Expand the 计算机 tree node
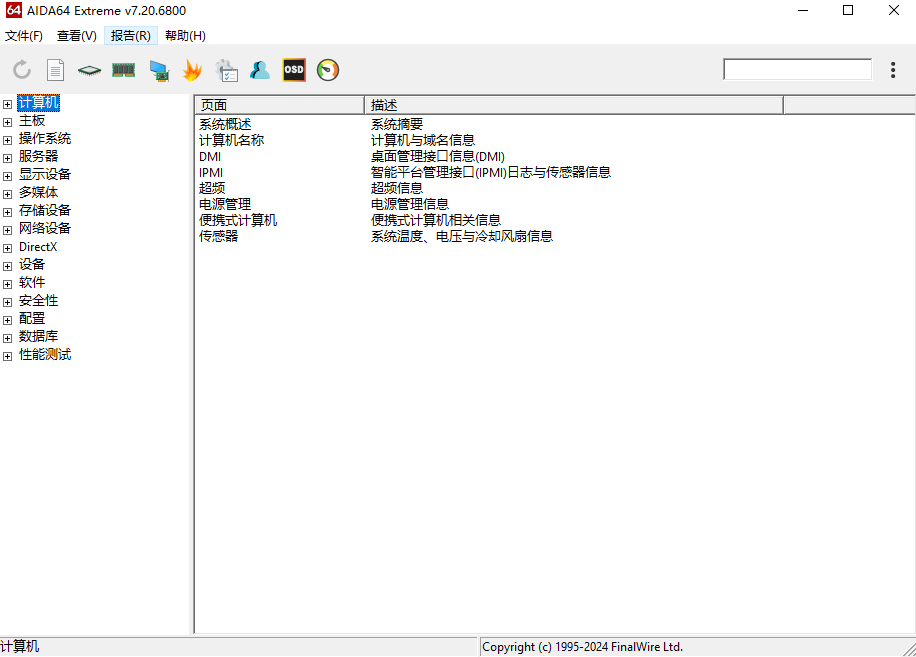This screenshot has width=916, height=657. (x=7, y=103)
